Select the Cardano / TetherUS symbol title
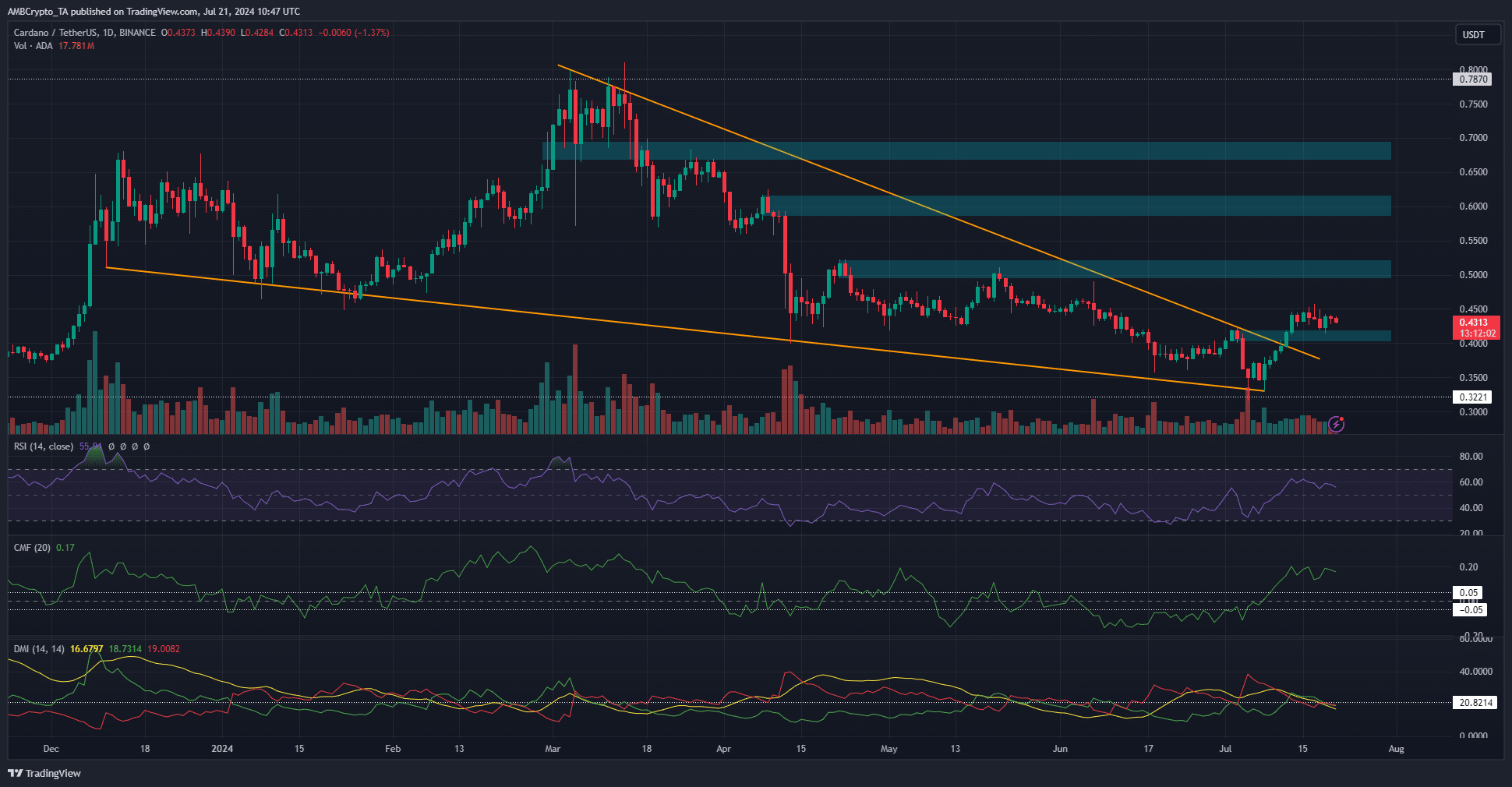 point(84,33)
